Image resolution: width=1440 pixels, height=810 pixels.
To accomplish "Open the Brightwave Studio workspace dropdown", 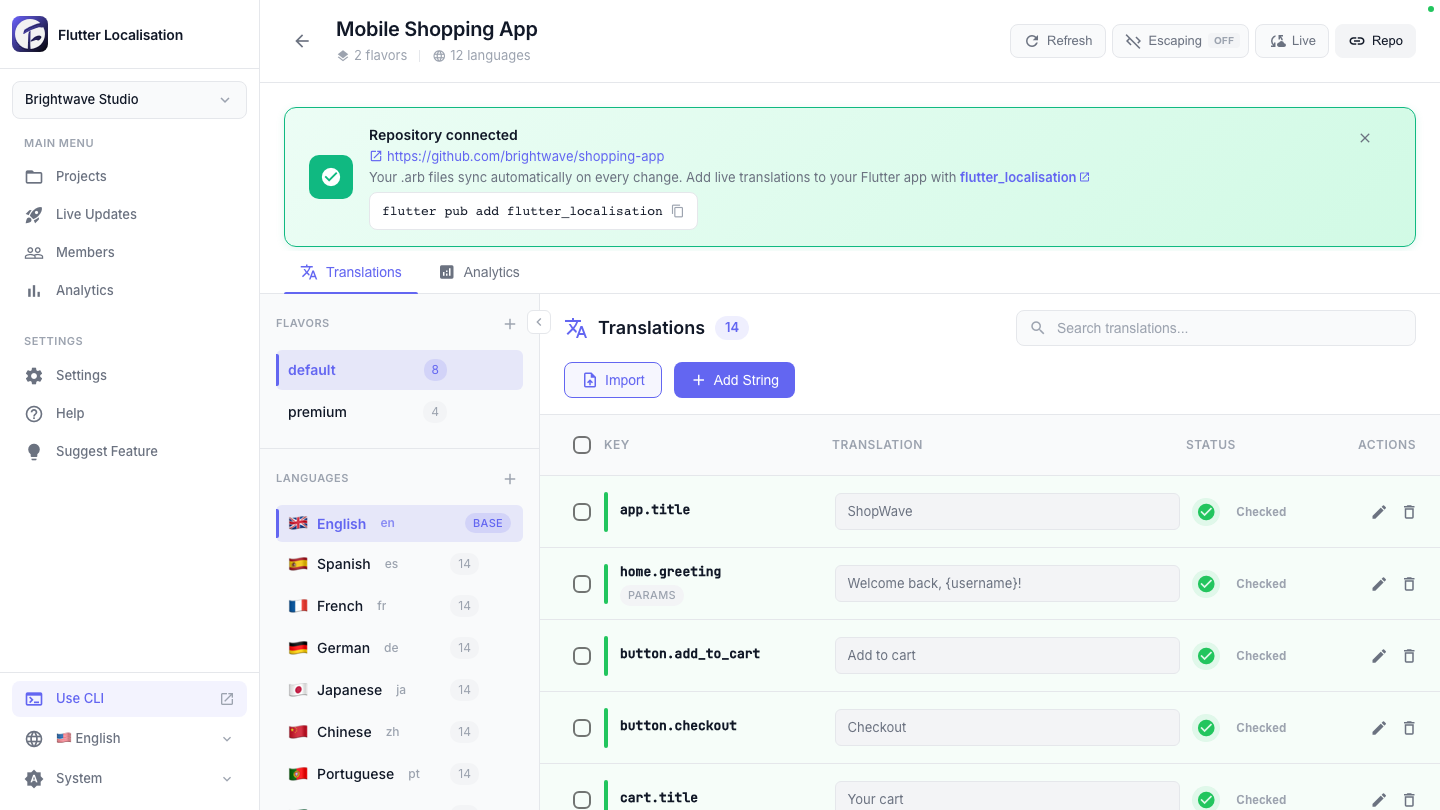I will (129, 100).
